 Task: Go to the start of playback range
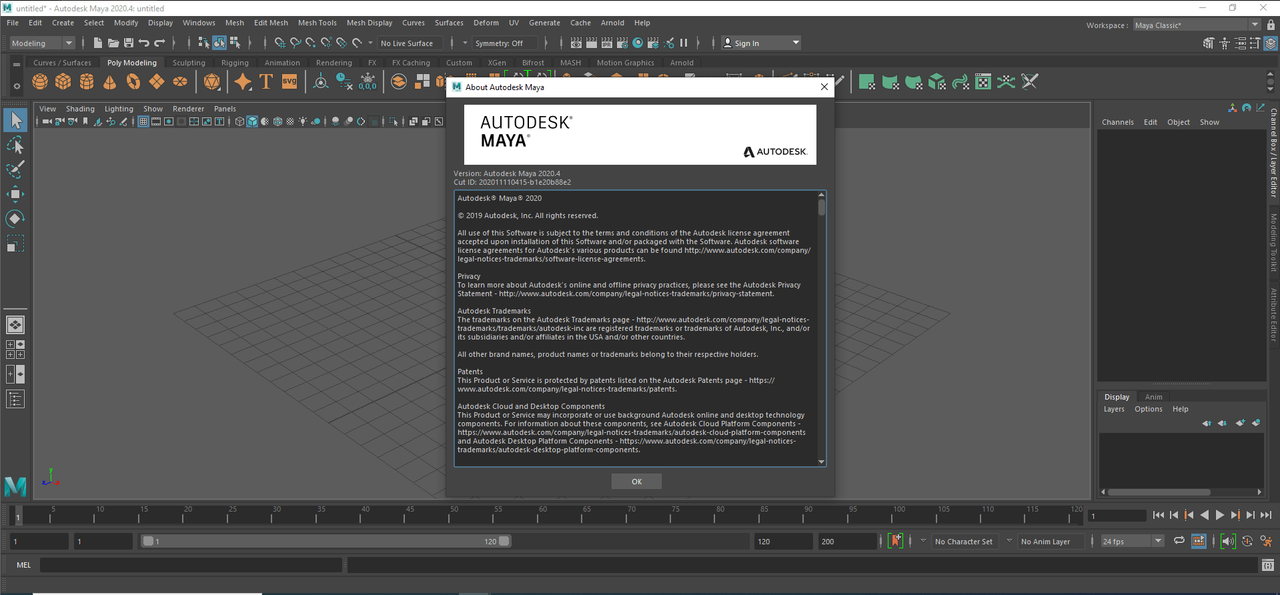pyautogui.click(x=1158, y=515)
